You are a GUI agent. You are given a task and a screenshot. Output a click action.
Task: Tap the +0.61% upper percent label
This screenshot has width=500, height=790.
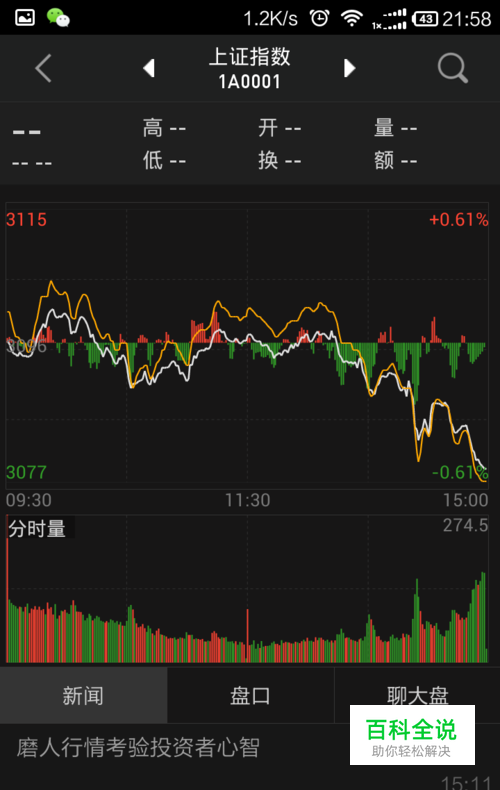(459, 220)
